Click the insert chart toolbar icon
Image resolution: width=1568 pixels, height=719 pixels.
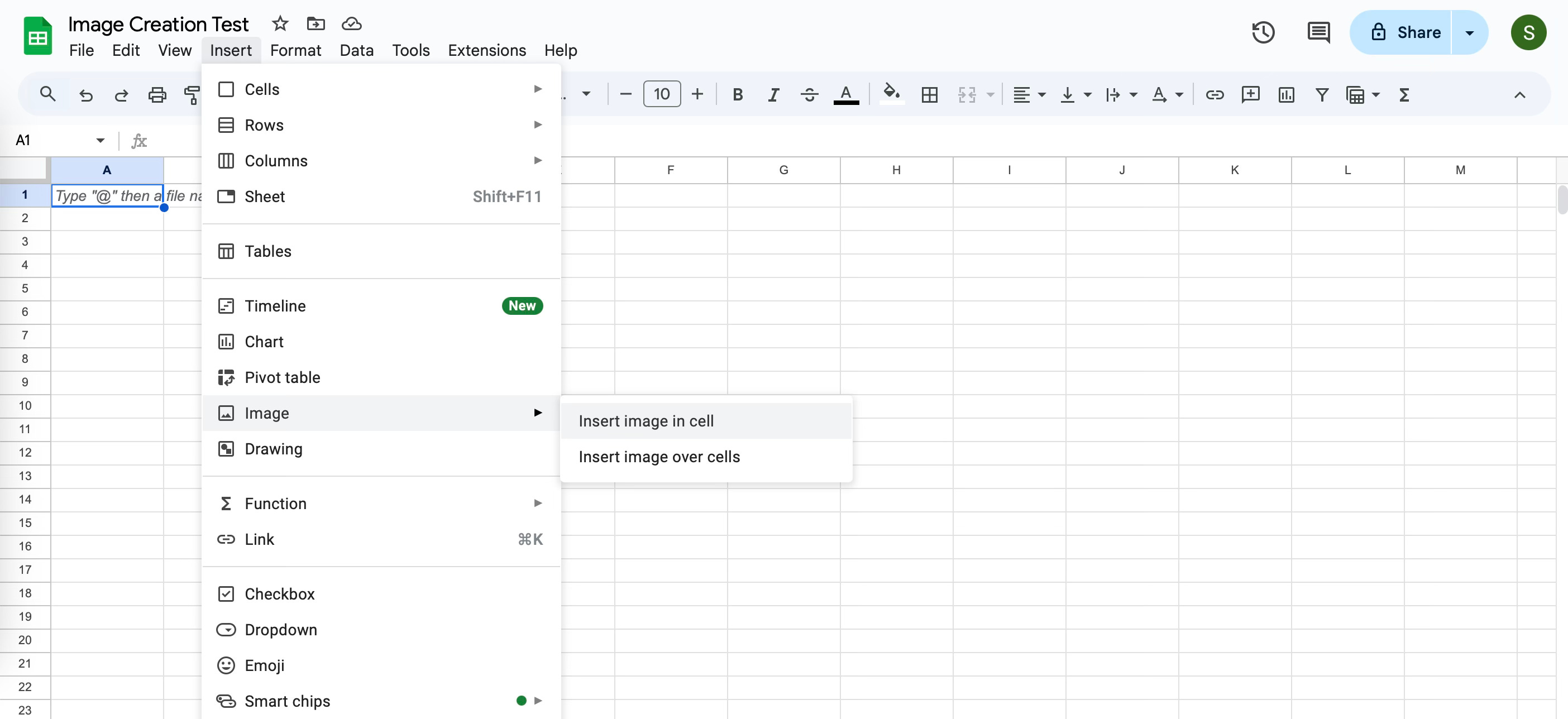pyautogui.click(x=1286, y=95)
